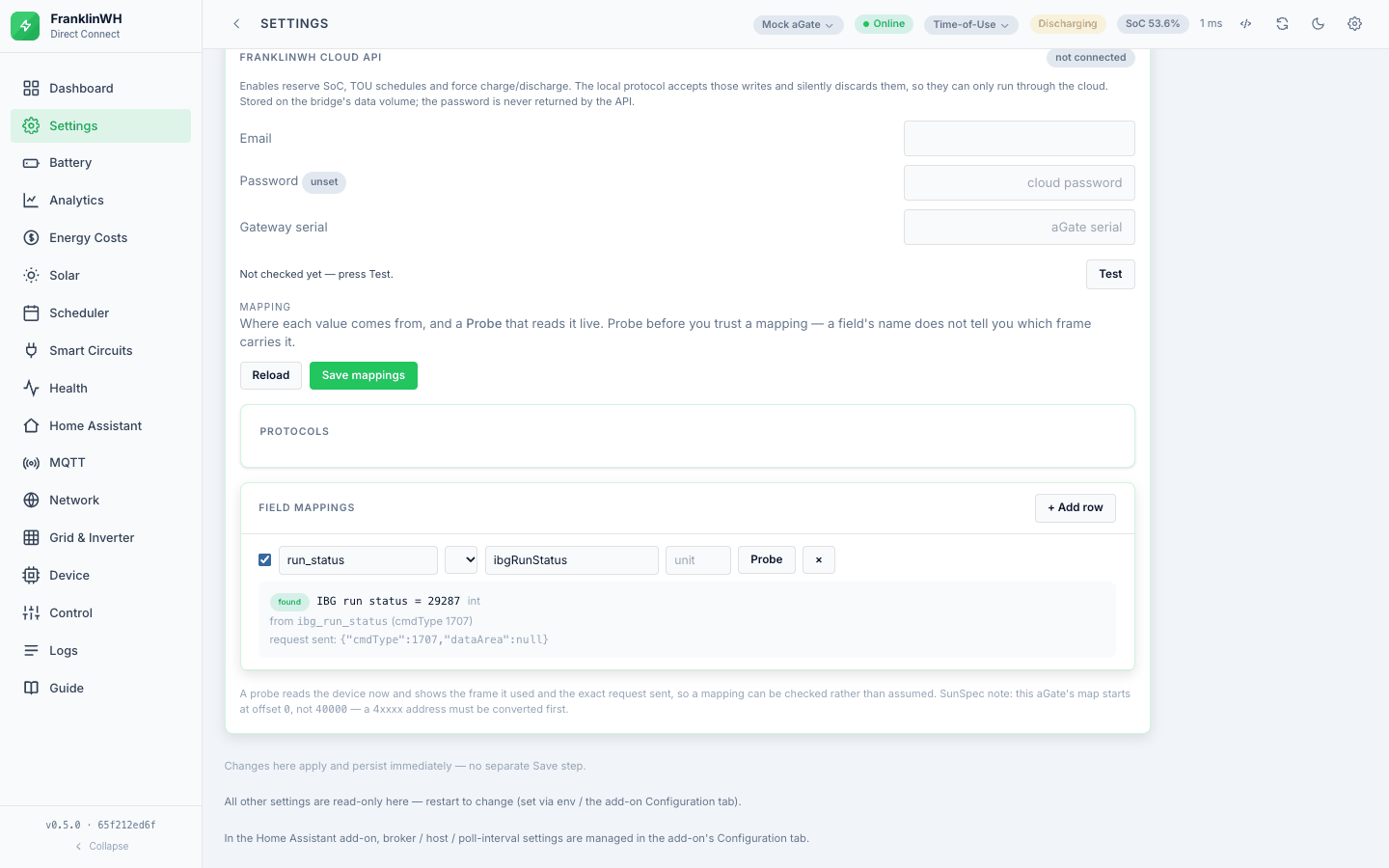Click the Logs lines icon
Image resolution: width=1389 pixels, height=868 pixels.
click(x=31, y=651)
